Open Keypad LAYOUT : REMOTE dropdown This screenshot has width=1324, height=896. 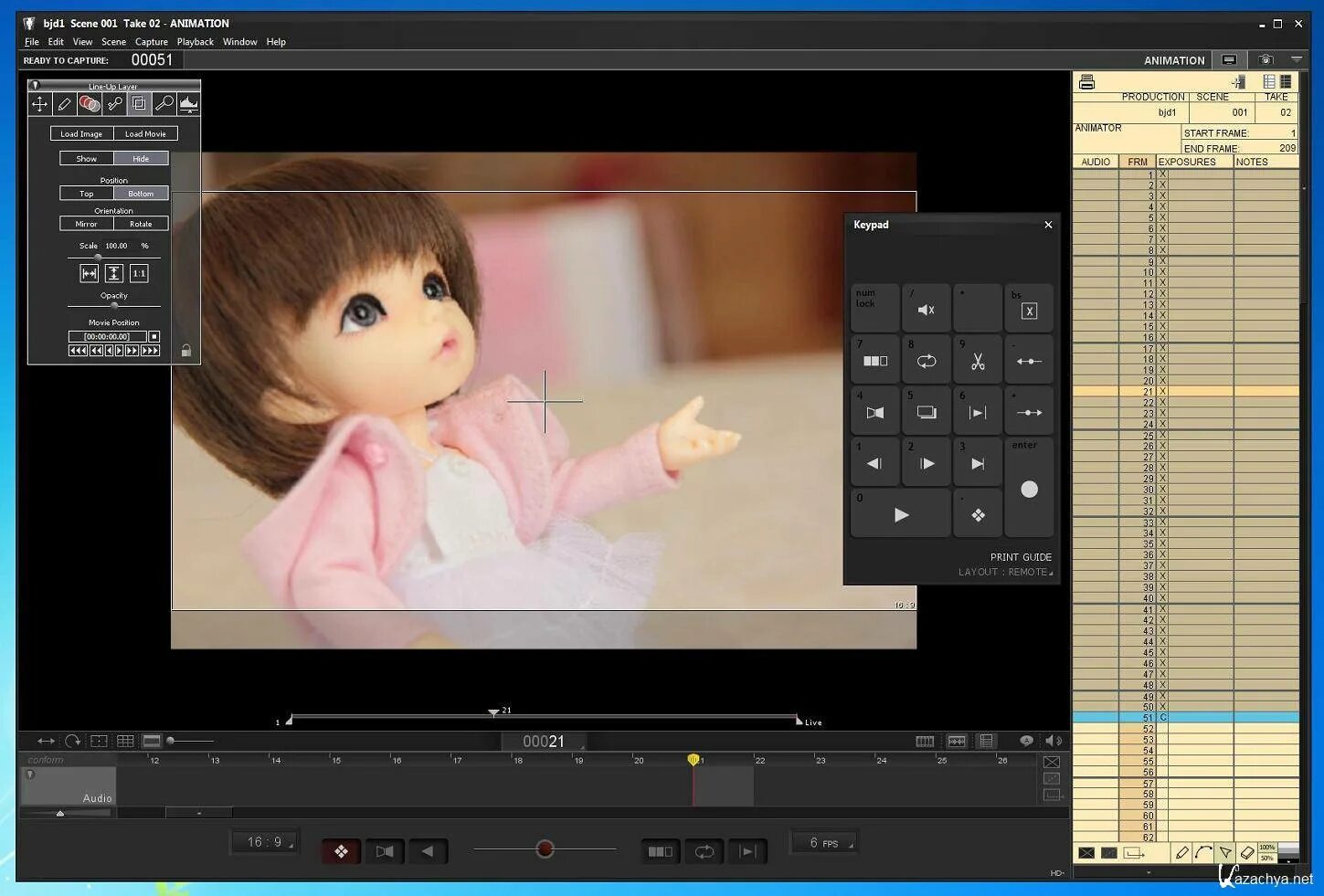tap(1005, 572)
